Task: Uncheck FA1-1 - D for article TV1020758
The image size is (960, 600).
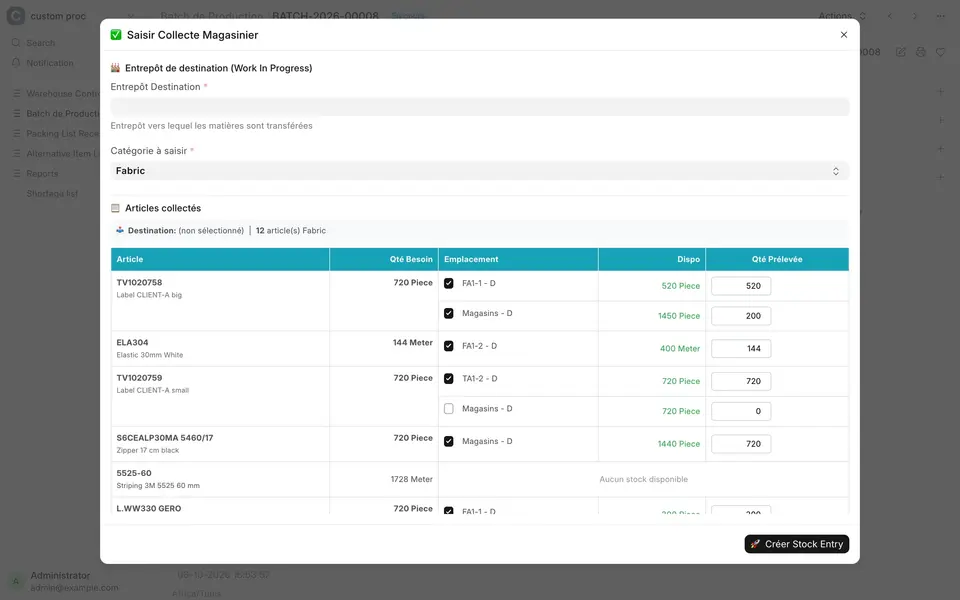Action: click(449, 283)
